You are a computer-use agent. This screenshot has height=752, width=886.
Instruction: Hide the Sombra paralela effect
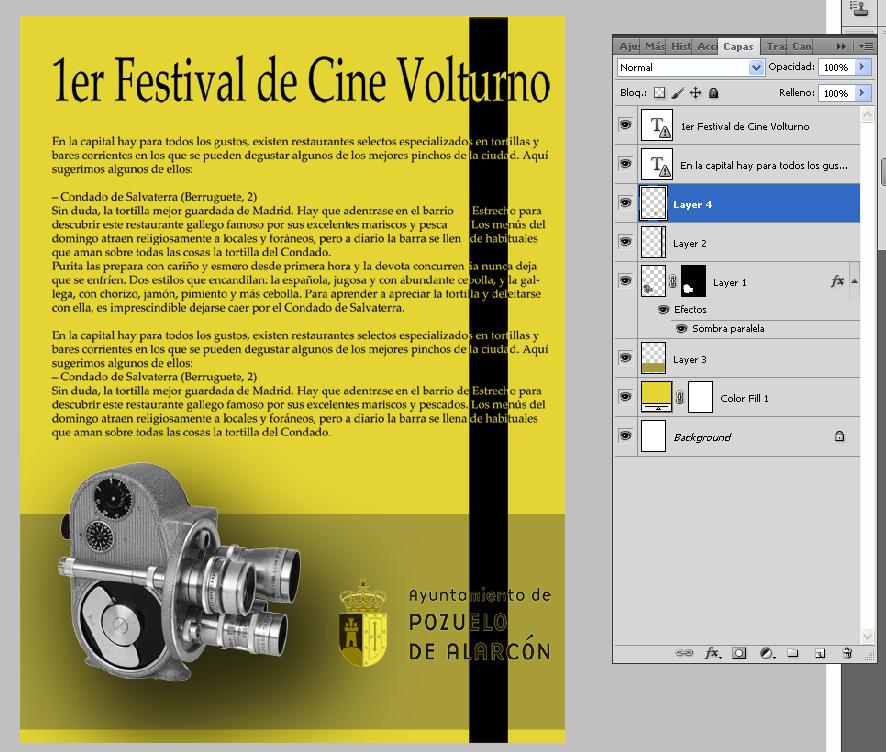tap(680, 328)
